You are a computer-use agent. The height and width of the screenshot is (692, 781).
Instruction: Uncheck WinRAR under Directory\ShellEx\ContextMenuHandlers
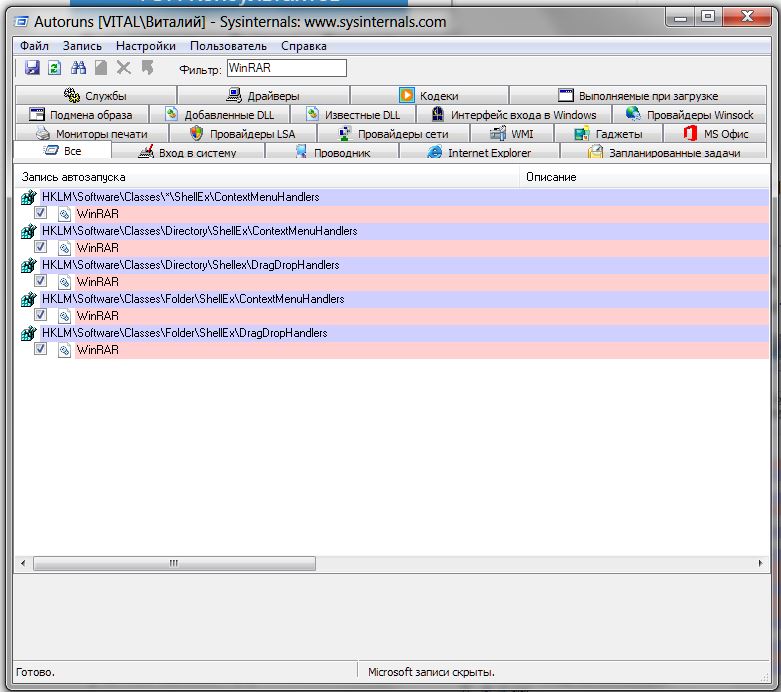pyautogui.click(x=40, y=247)
